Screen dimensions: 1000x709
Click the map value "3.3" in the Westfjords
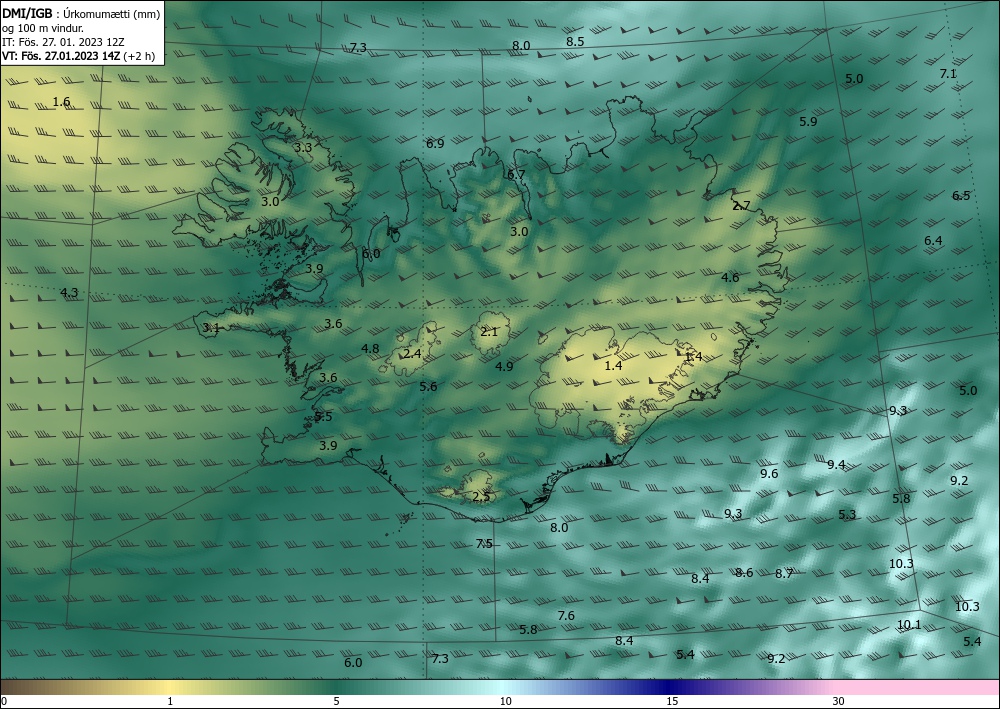[303, 147]
